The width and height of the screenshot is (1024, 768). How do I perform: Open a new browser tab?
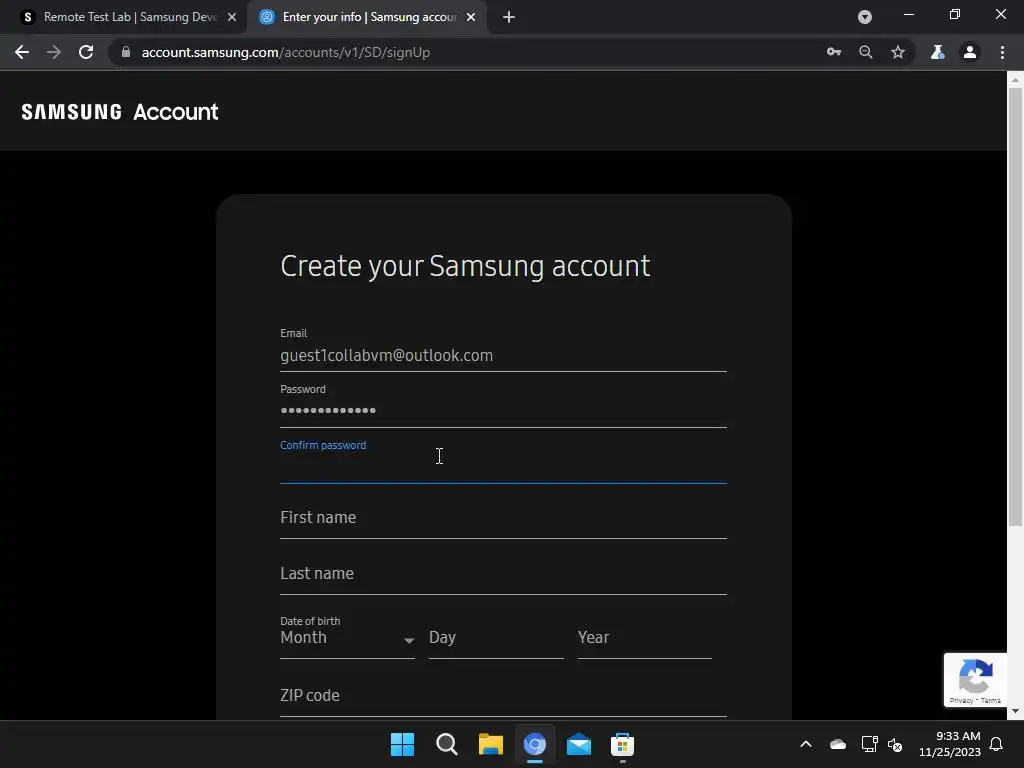pyautogui.click(x=509, y=17)
